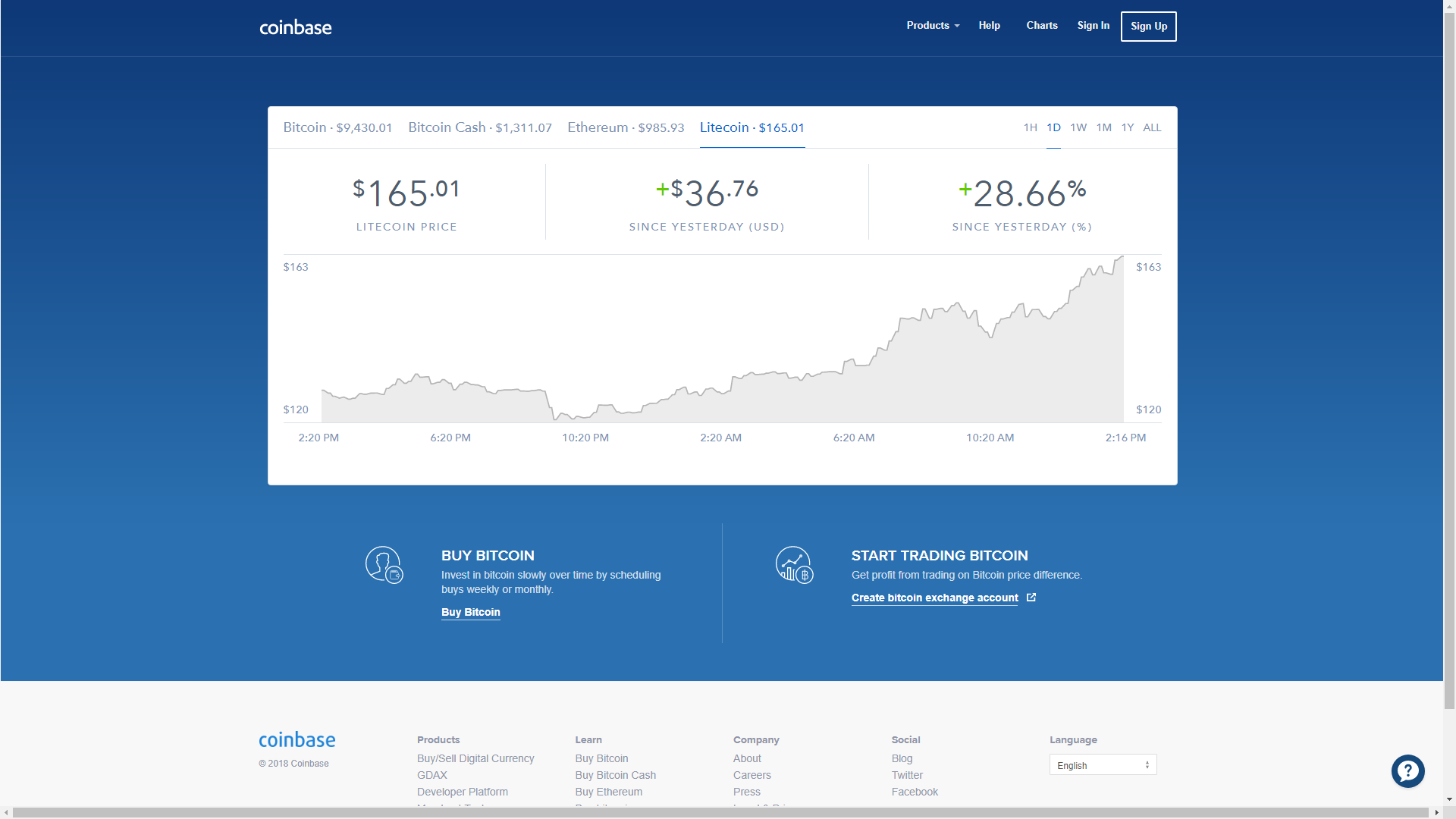The image size is (1456, 819).
Task: Click the trading chart bitcoin icon
Action: click(x=795, y=565)
